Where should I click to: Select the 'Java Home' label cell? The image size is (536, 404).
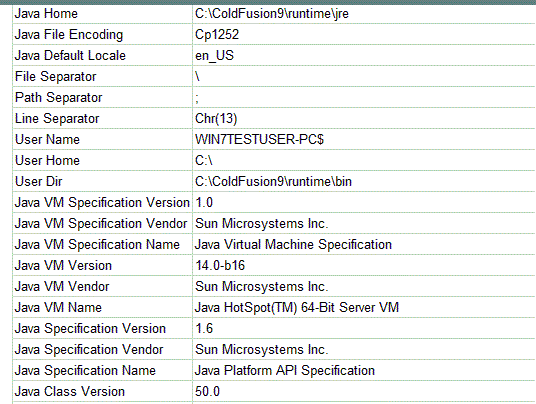[46, 14]
